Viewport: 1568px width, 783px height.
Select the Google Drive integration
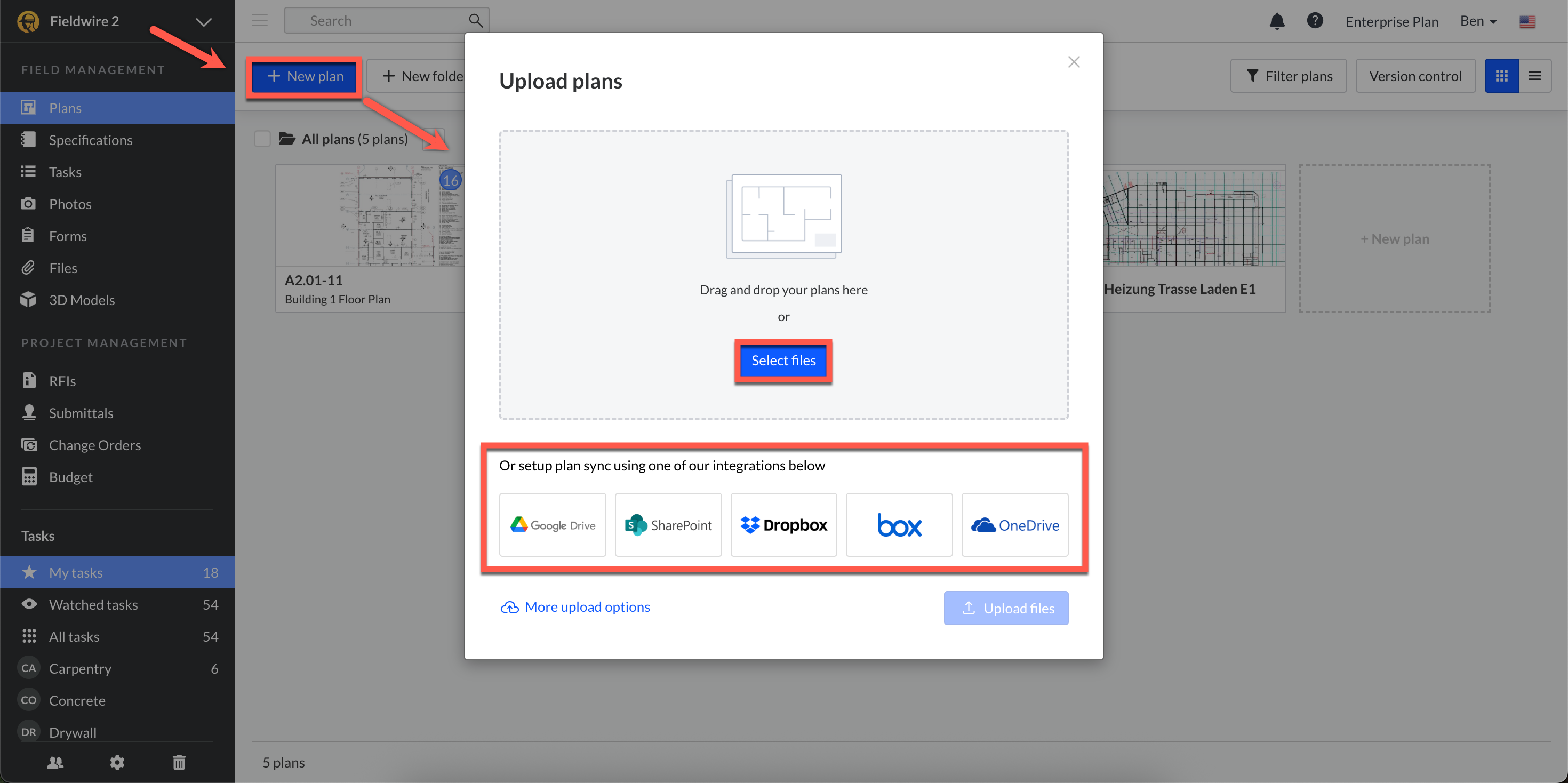click(552, 524)
